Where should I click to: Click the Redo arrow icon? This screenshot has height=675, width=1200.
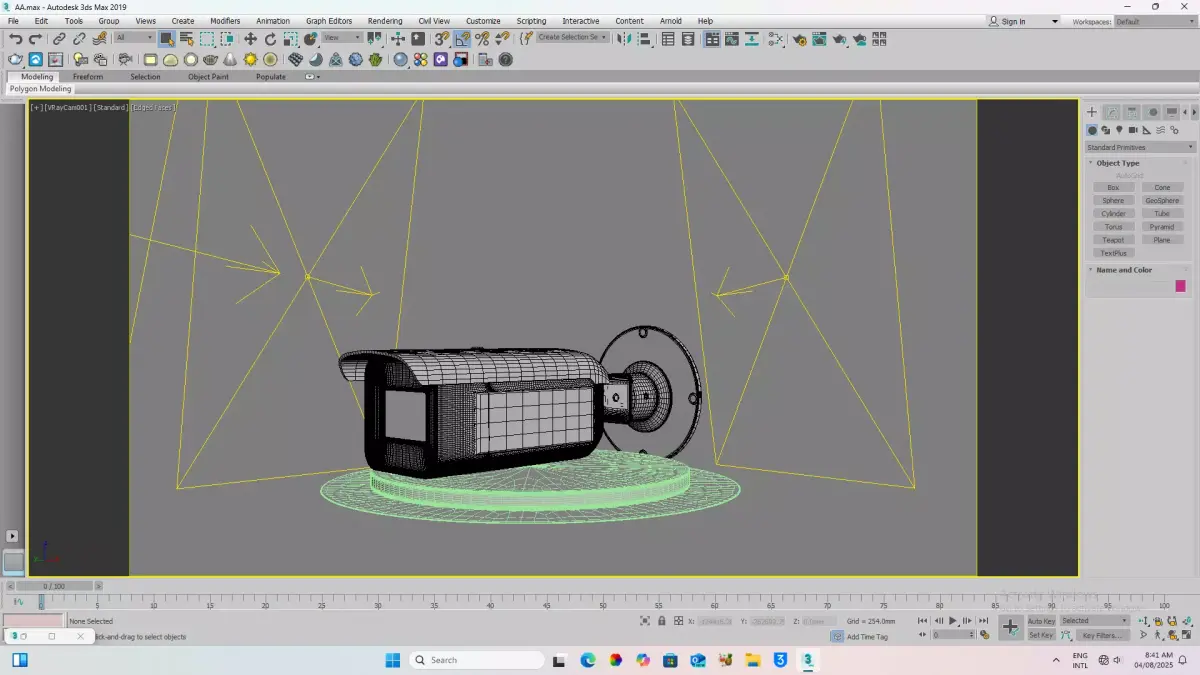coord(35,39)
